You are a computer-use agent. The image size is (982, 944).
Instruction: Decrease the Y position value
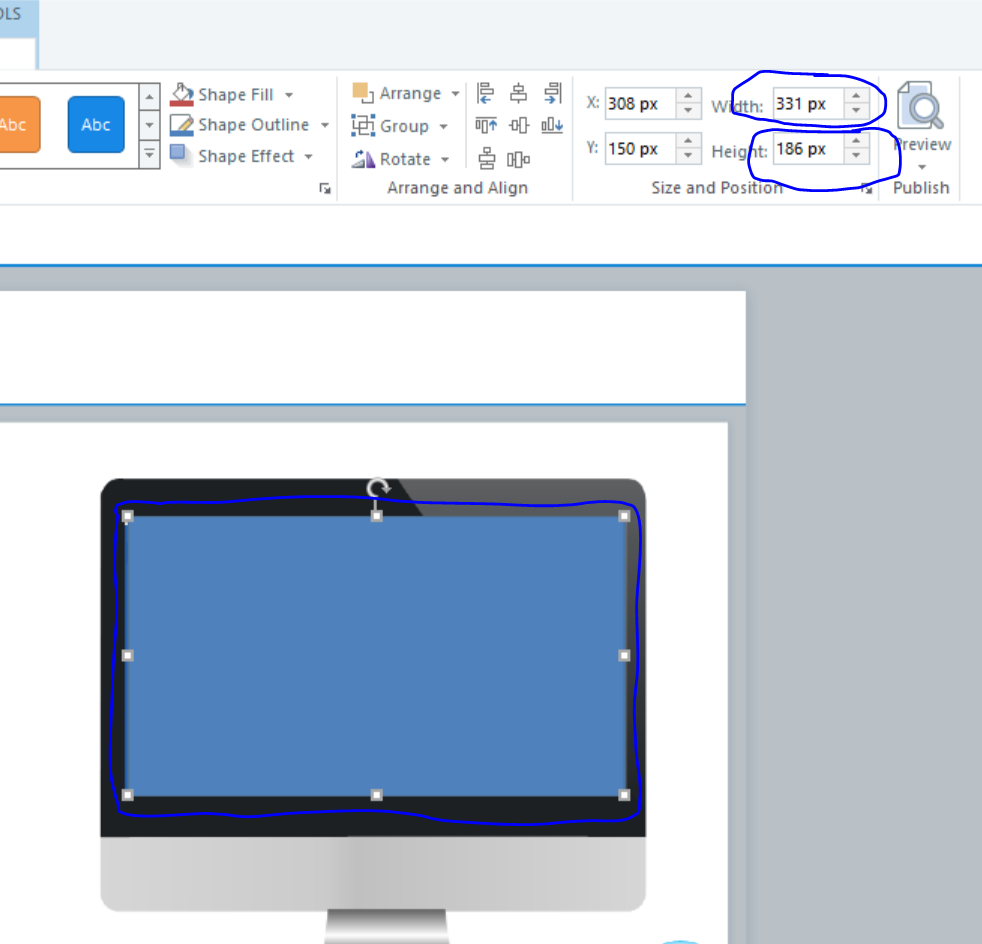click(688, 156)
